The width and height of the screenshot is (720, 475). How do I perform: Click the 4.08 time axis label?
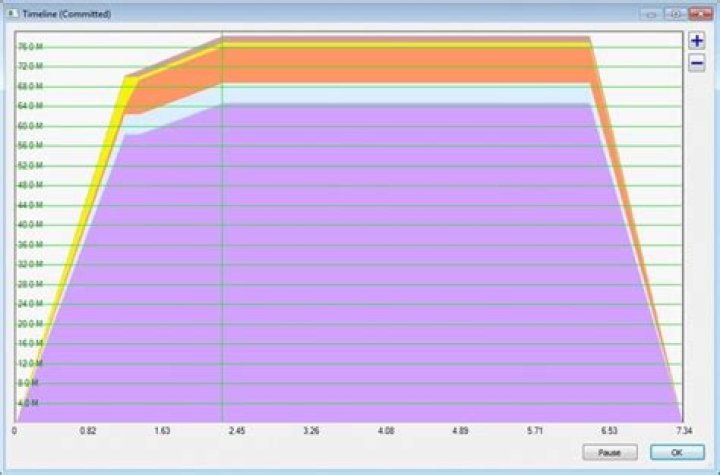[386, 431]
